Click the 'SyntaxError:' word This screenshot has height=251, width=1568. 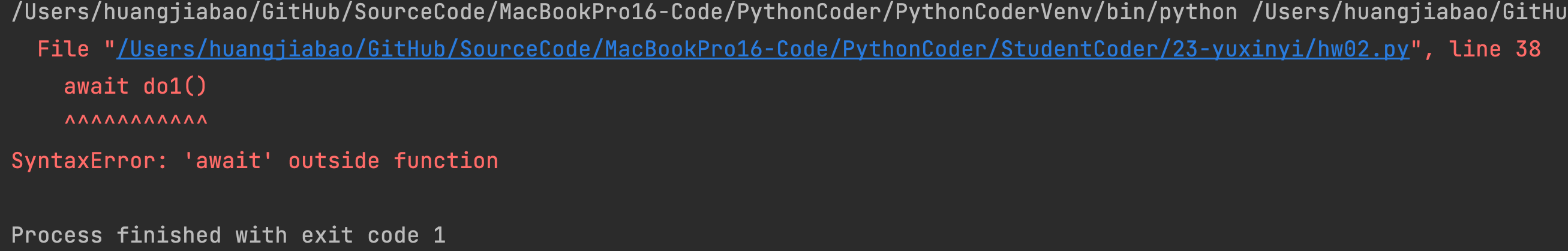[89, 161]
